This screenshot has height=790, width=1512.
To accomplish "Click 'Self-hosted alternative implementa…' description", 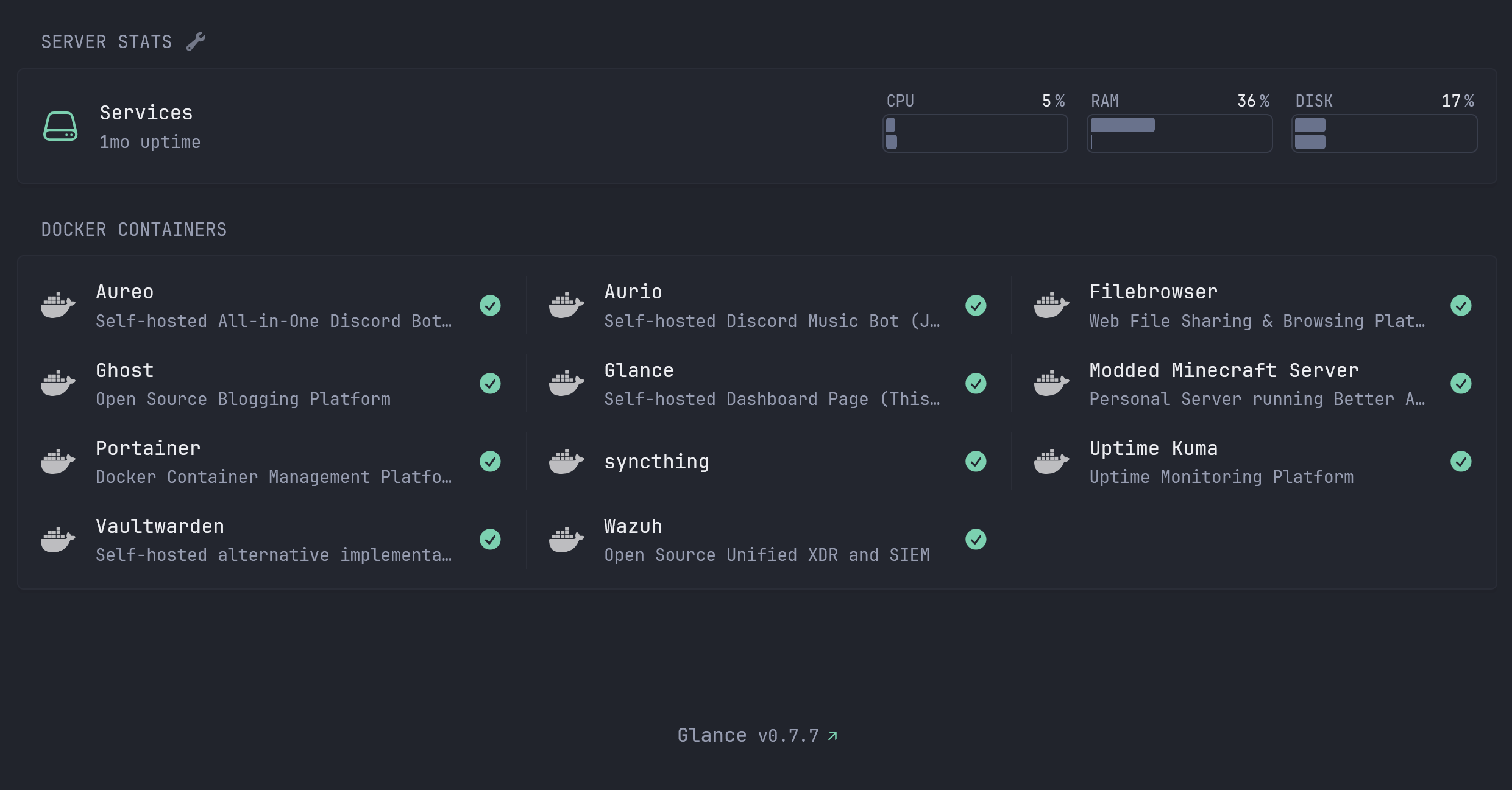I will (274, 555).
